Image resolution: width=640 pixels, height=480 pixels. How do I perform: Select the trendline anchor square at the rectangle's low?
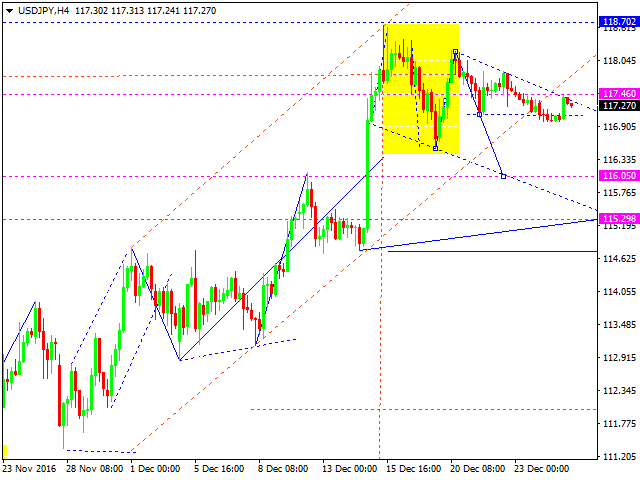(436, 149)
